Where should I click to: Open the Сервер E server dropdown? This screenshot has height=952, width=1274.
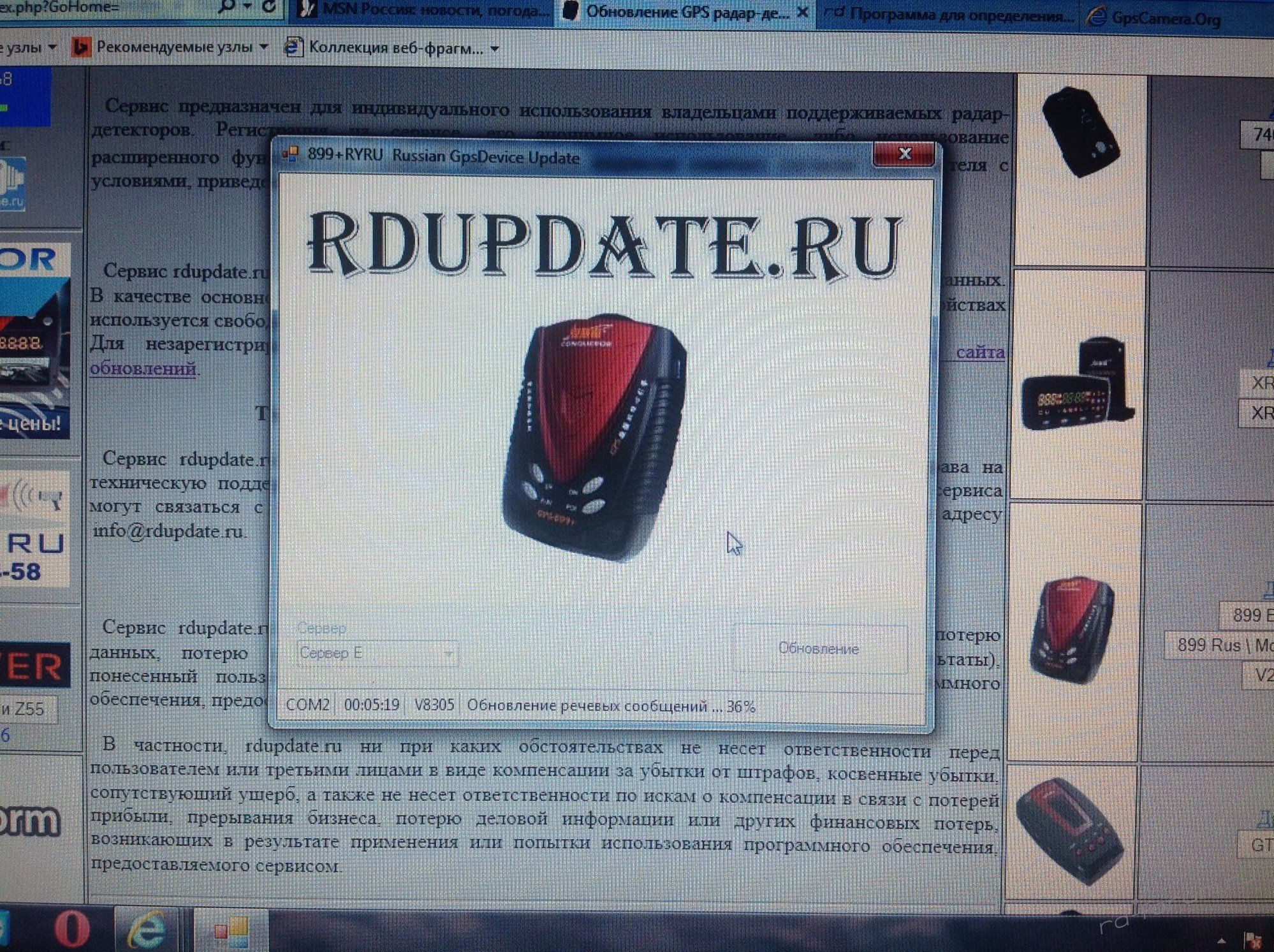pos(377,654)
